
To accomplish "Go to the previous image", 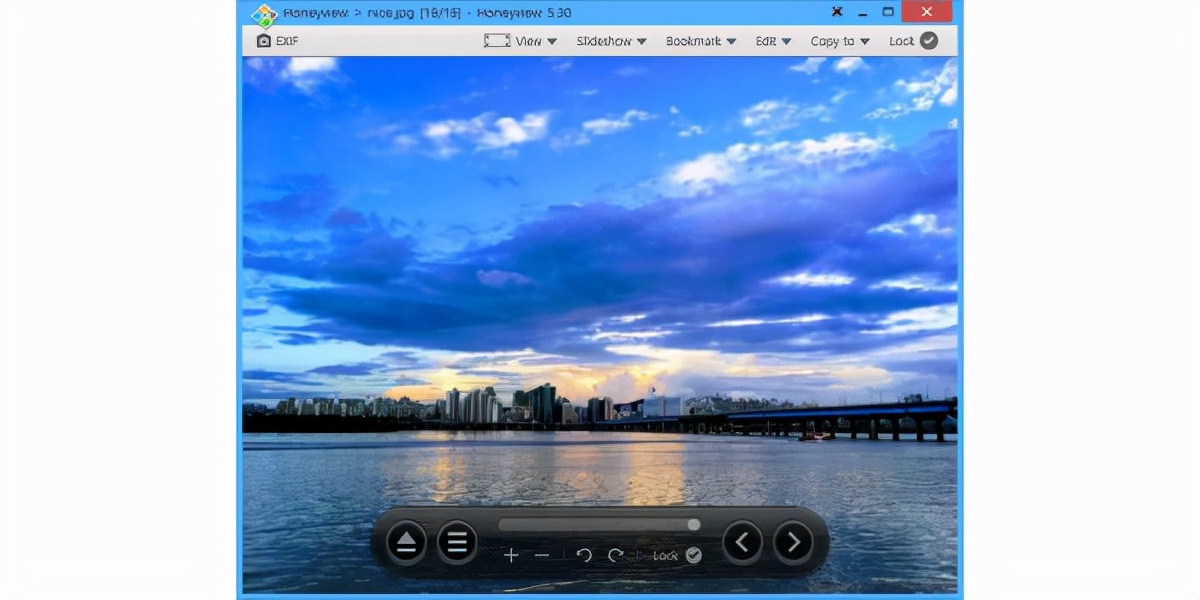I will point(742,541).
